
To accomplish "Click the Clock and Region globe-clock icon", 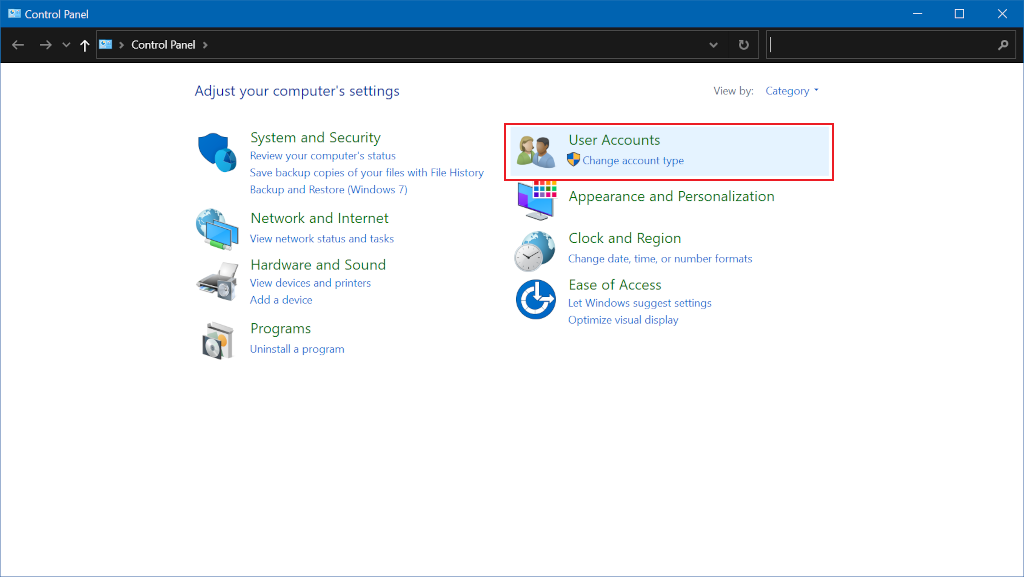I will click(535, 251).
